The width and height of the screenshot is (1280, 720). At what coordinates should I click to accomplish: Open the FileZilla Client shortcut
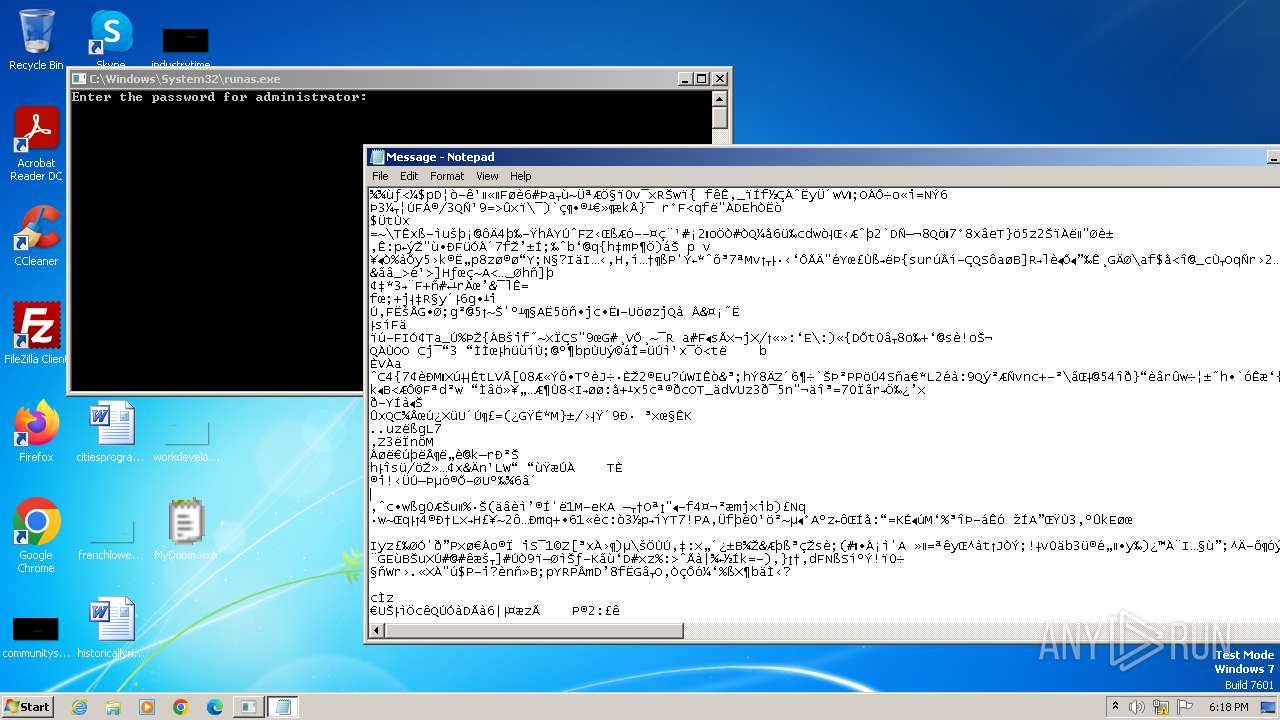coord(36,333)
